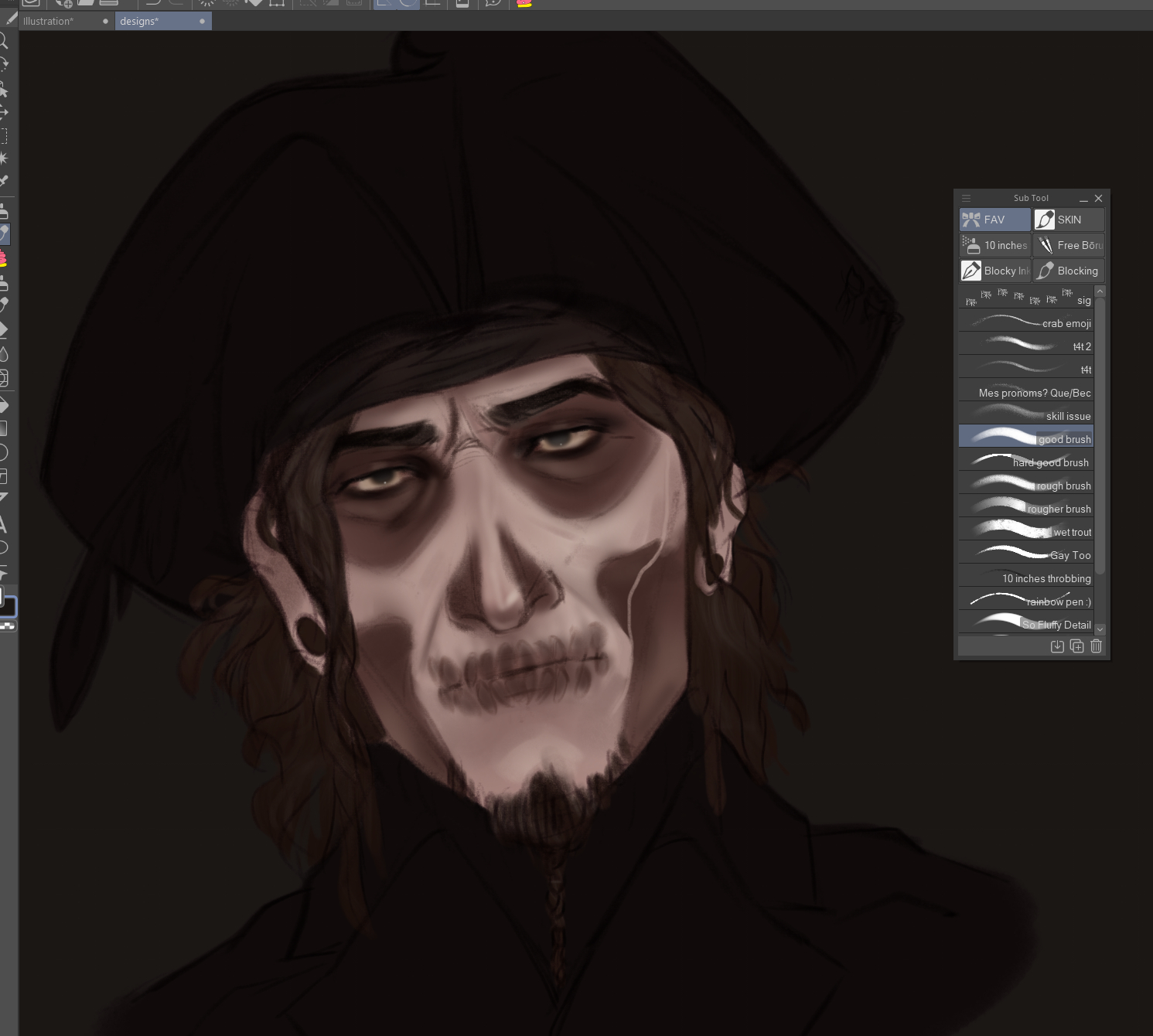Select the transparent color swatch
This screenshot has height=1036, width=1153.
click(x=7, y=626)
